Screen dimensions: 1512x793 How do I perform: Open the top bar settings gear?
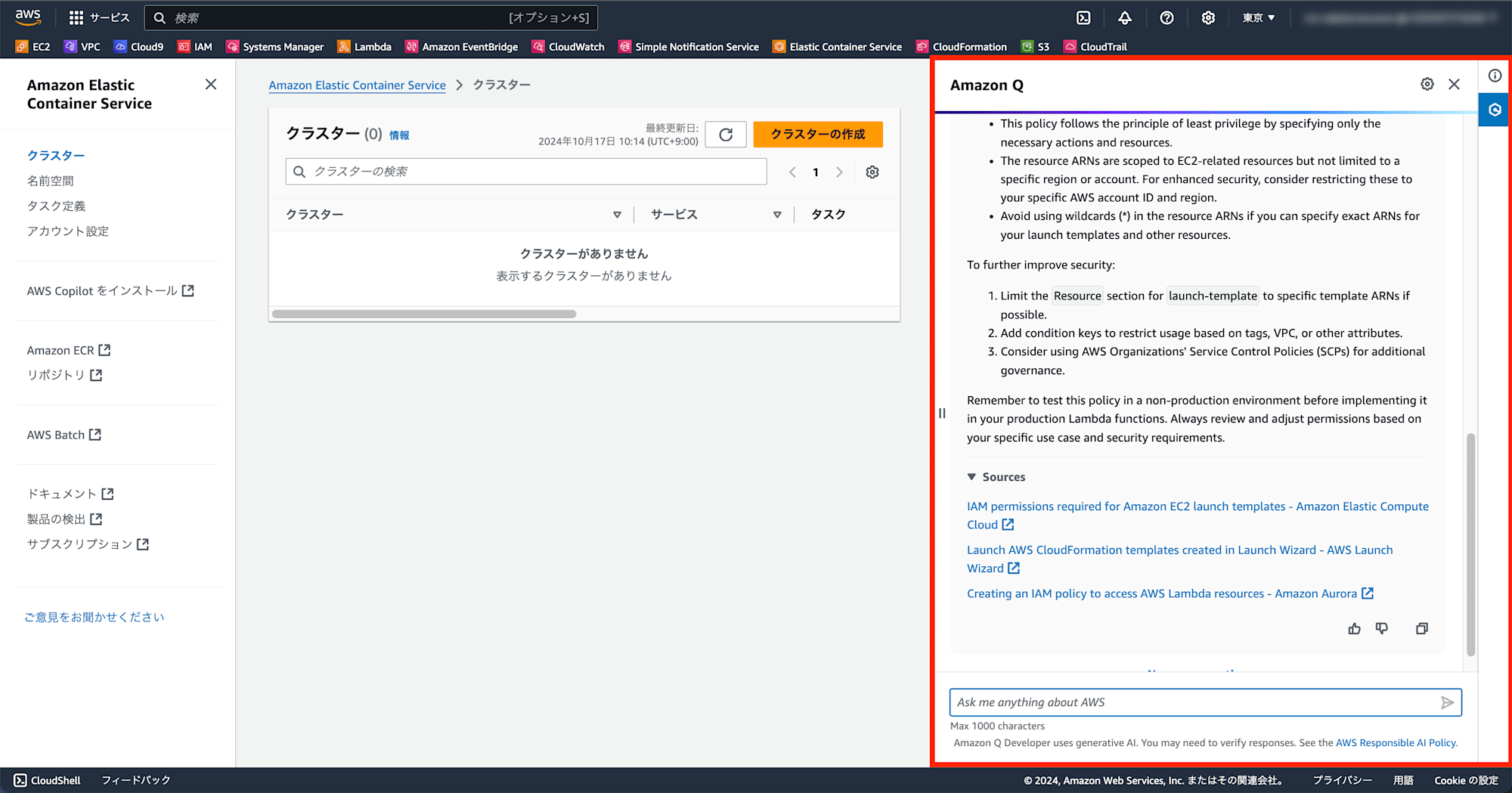[1208, 17]
